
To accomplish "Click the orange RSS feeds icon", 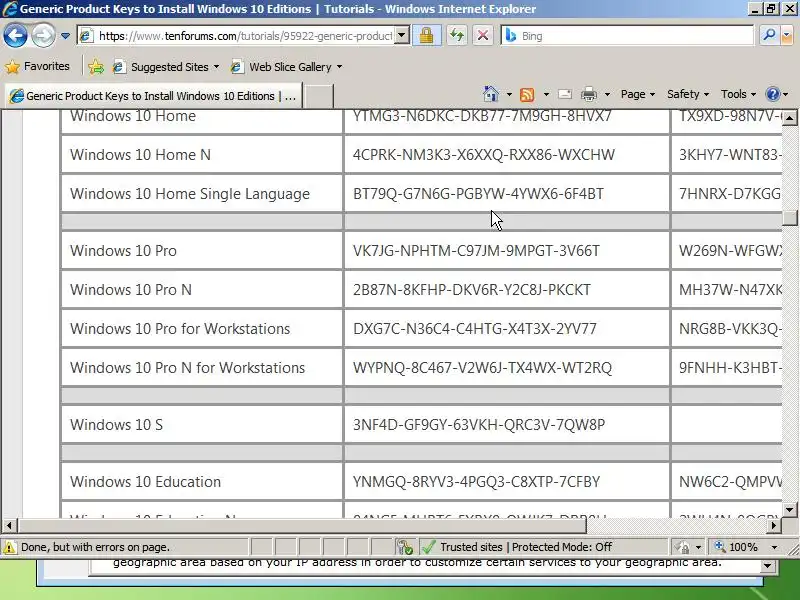I will point(527,94).
